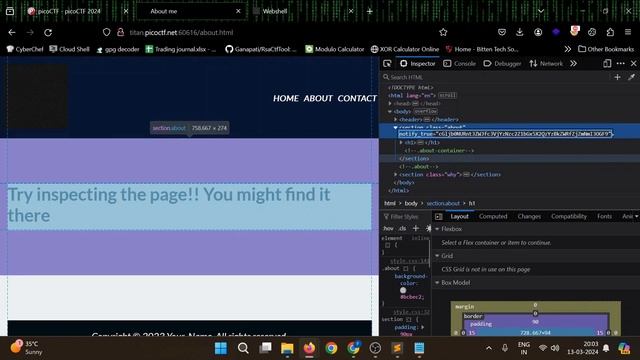Viewport: 640px width, 360px height.
Task: Show more bookmarks chevron
Action: click(x=567, y=49)
